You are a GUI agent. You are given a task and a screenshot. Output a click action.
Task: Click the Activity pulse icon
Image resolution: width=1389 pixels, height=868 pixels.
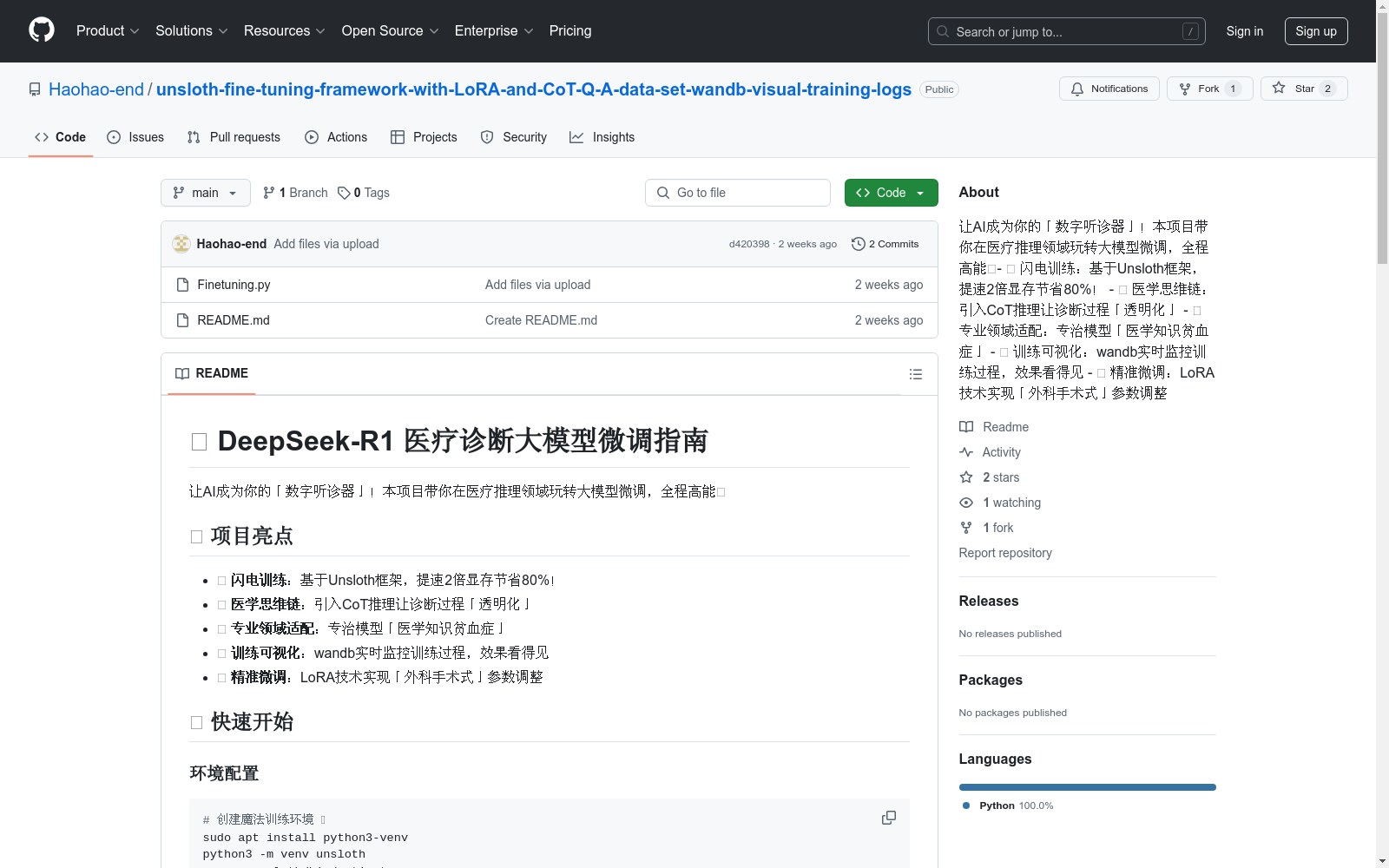click(966, 452)
